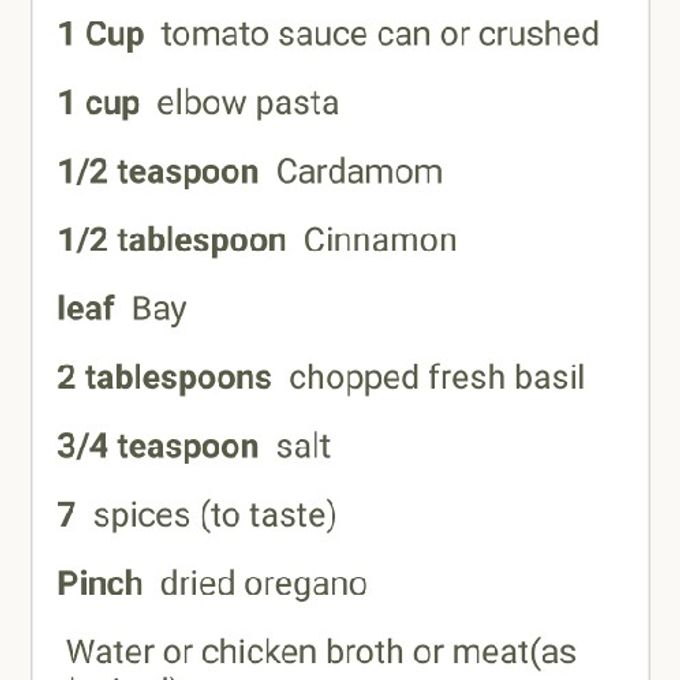Select the 7 spices (to taste) line
This screenshot has width=680, height=680.
[x=196, y=515]
